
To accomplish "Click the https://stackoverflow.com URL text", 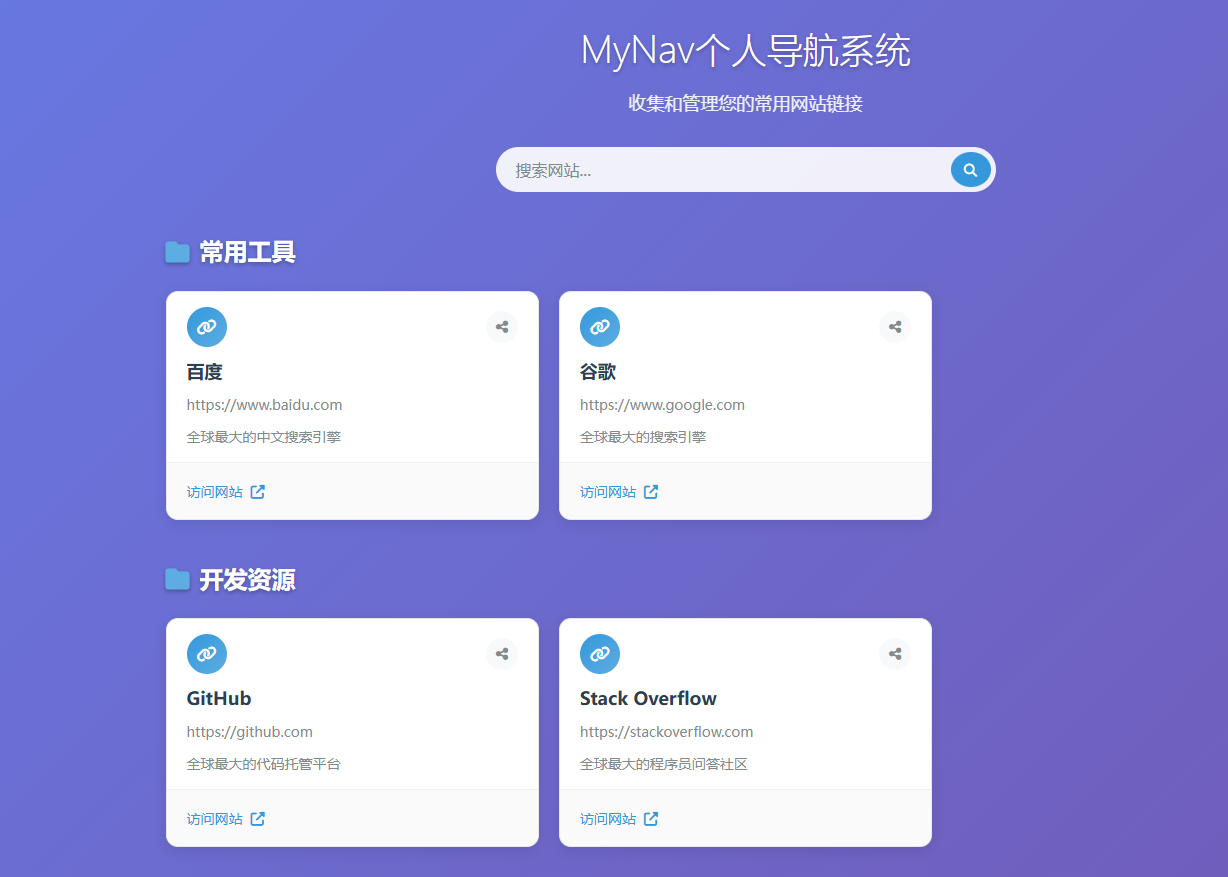I will pyautogui.click(x=667, y=732).
